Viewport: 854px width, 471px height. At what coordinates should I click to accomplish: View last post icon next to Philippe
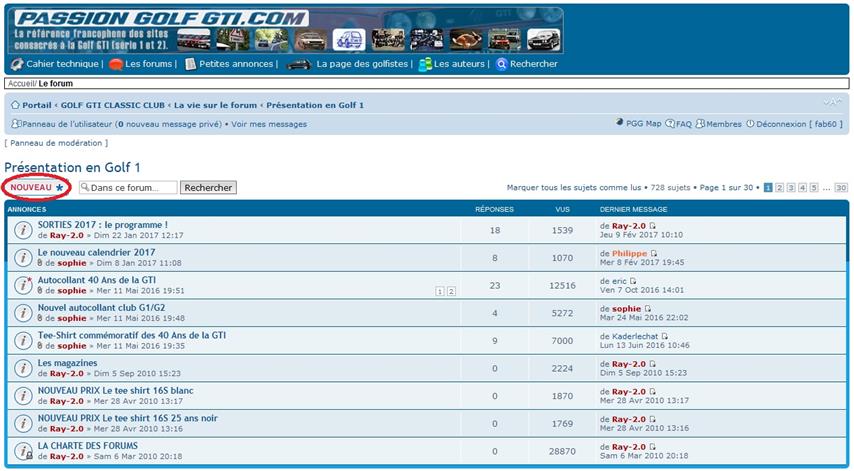pyautogui.click(x=654, y=253)
